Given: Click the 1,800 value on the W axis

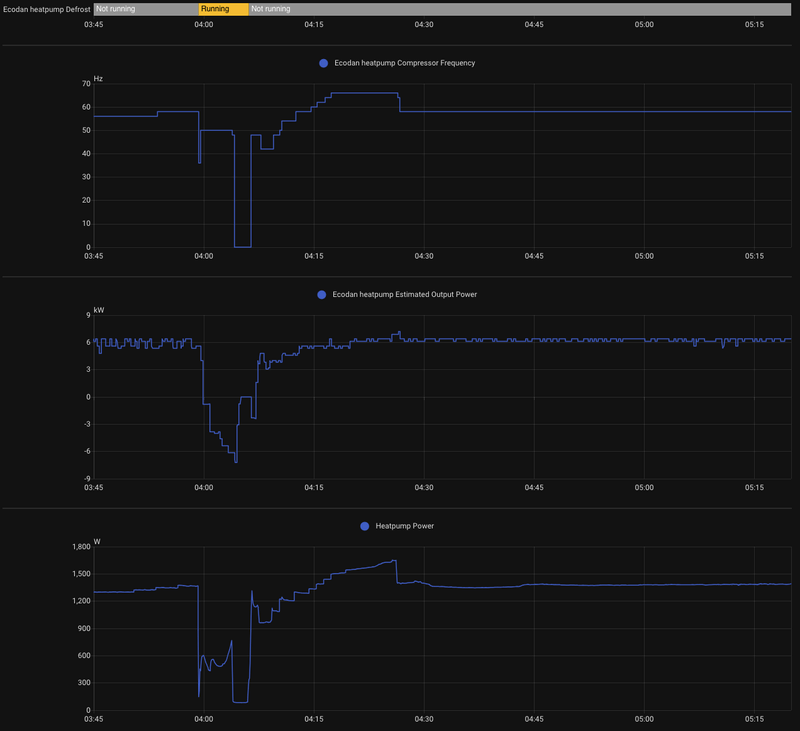Looking at the screenshot, I should 81,547.
